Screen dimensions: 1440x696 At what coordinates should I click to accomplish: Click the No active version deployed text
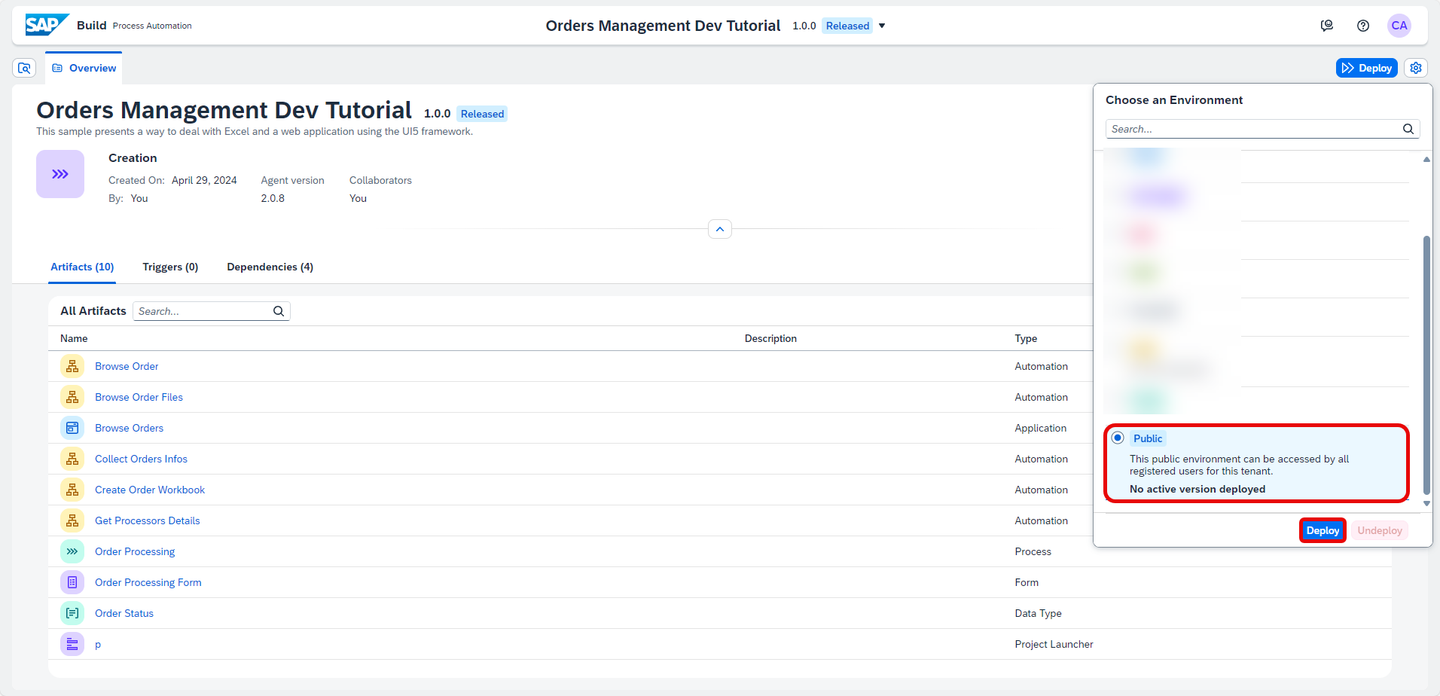click(x=1198, y=489)
